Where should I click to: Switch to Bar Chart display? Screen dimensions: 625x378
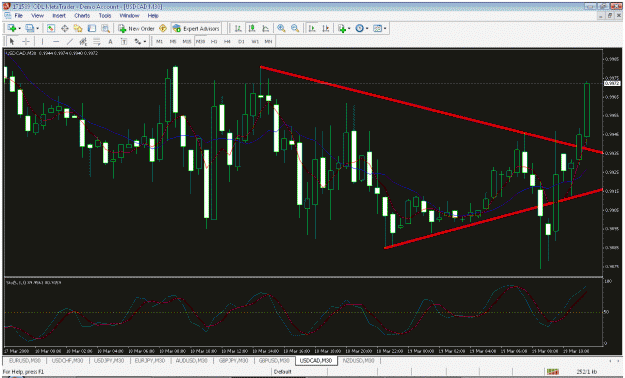tap(238, 28)
